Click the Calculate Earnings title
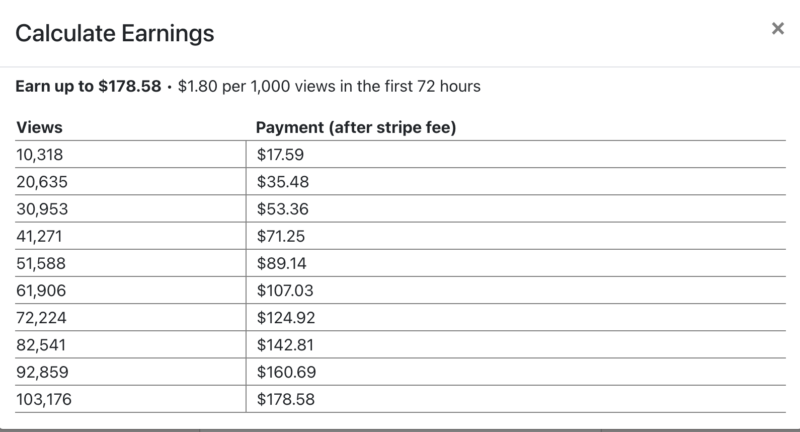The width and height of the screenshot is (800, 432). pos(113,33)
